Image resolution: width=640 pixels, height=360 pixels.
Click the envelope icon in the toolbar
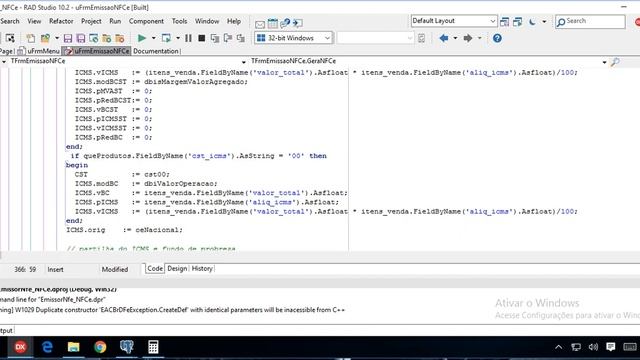(x=260, y=24)
